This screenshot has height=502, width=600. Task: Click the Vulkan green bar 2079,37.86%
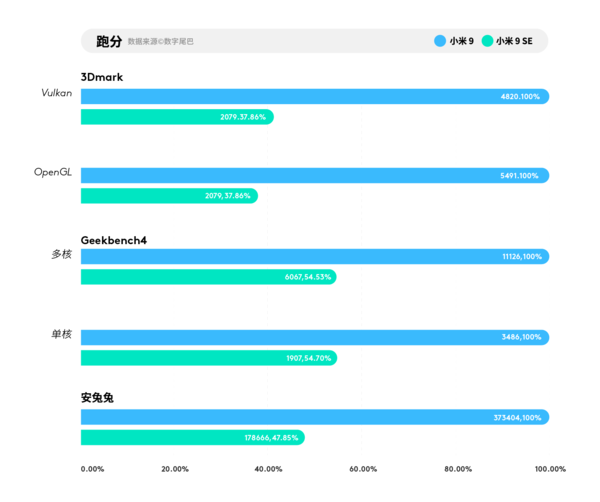tap(176, 117)
